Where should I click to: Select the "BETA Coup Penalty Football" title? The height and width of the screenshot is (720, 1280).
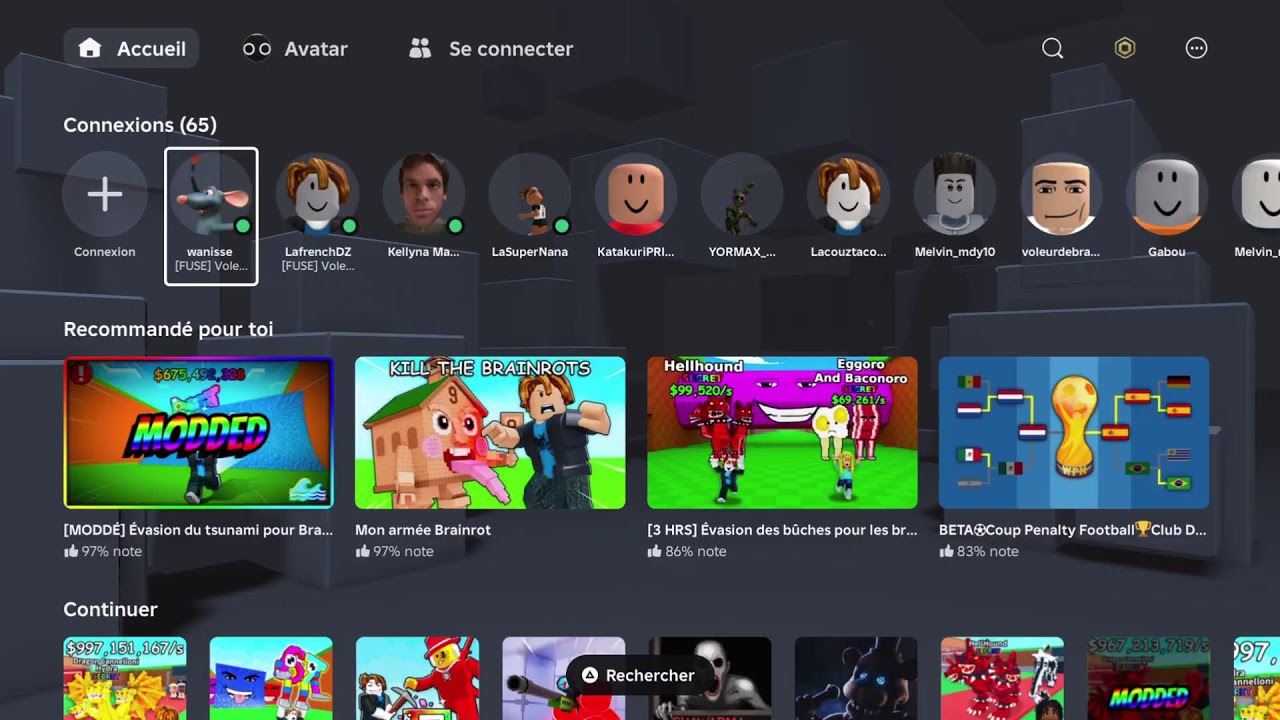pyautogui.click(x=1073, y=530)
